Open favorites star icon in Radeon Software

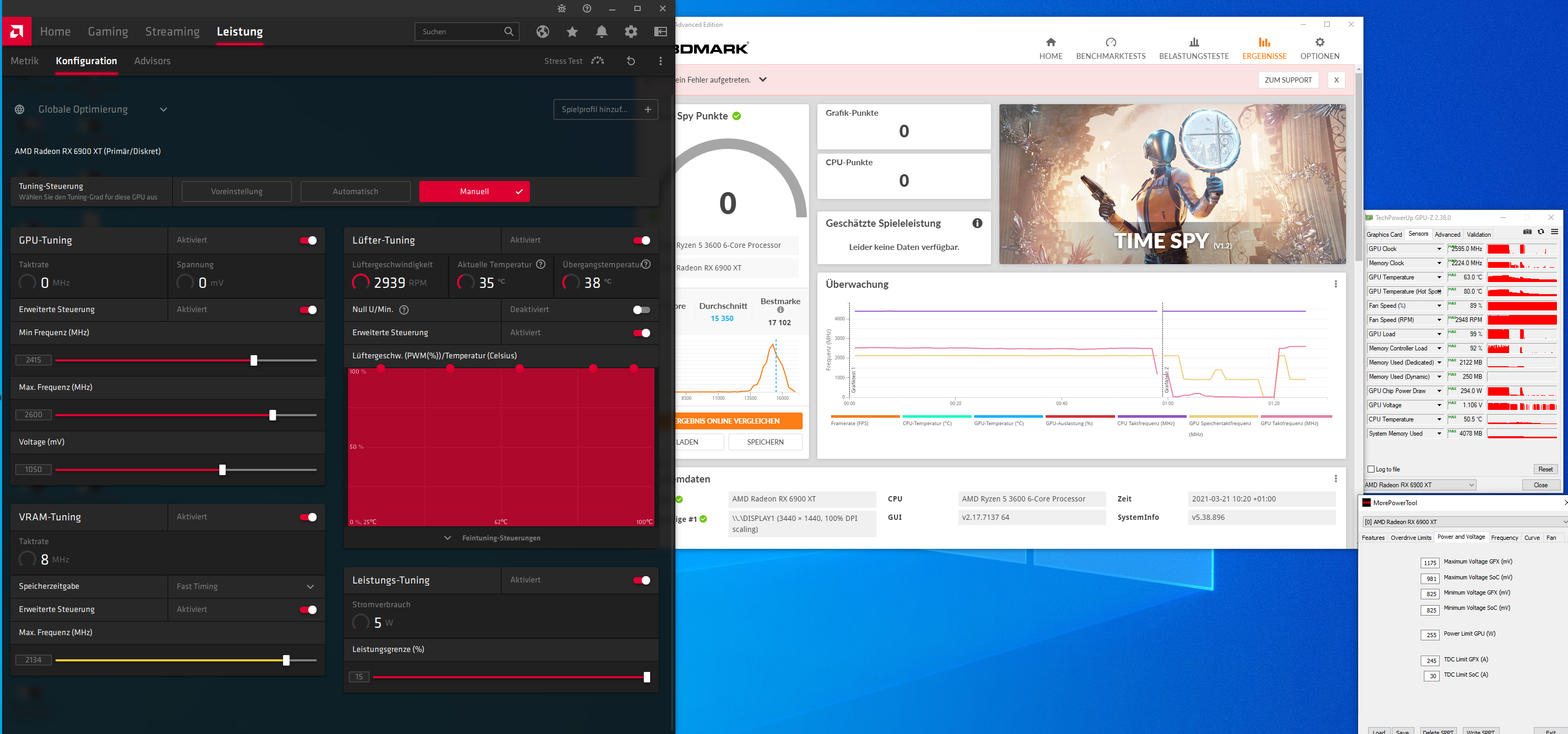pyautogui.click(x=572, y=32)
